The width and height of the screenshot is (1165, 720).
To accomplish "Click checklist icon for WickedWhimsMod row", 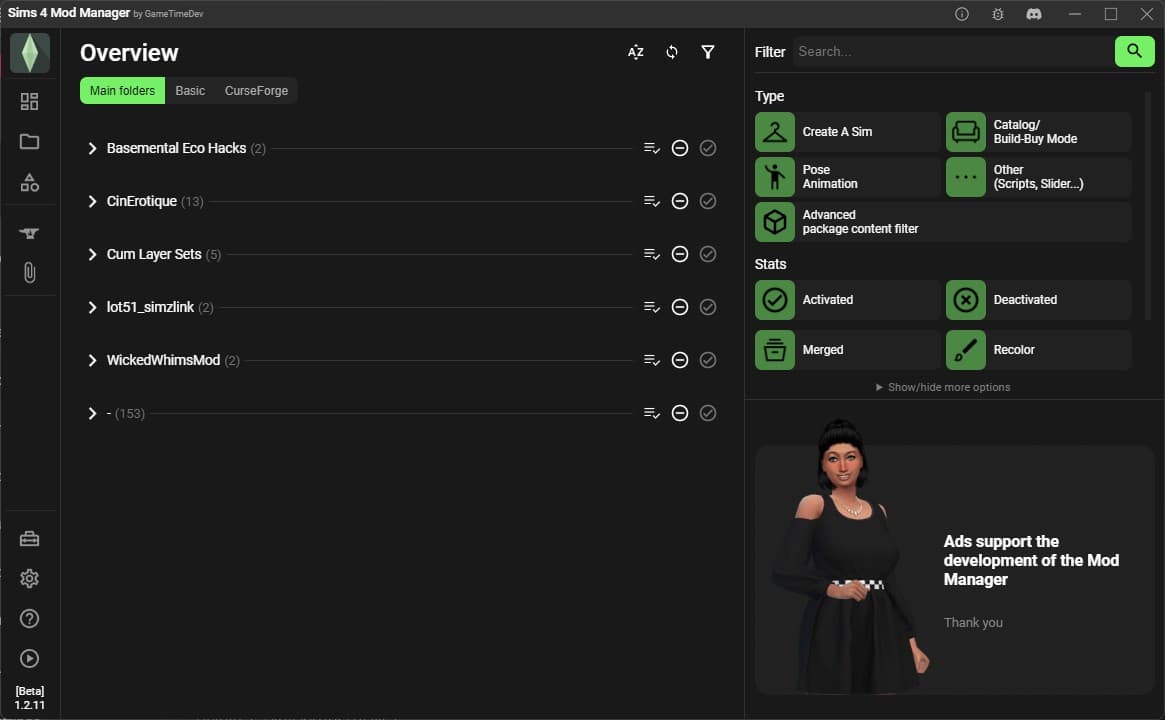I will [x=652, y=360].
